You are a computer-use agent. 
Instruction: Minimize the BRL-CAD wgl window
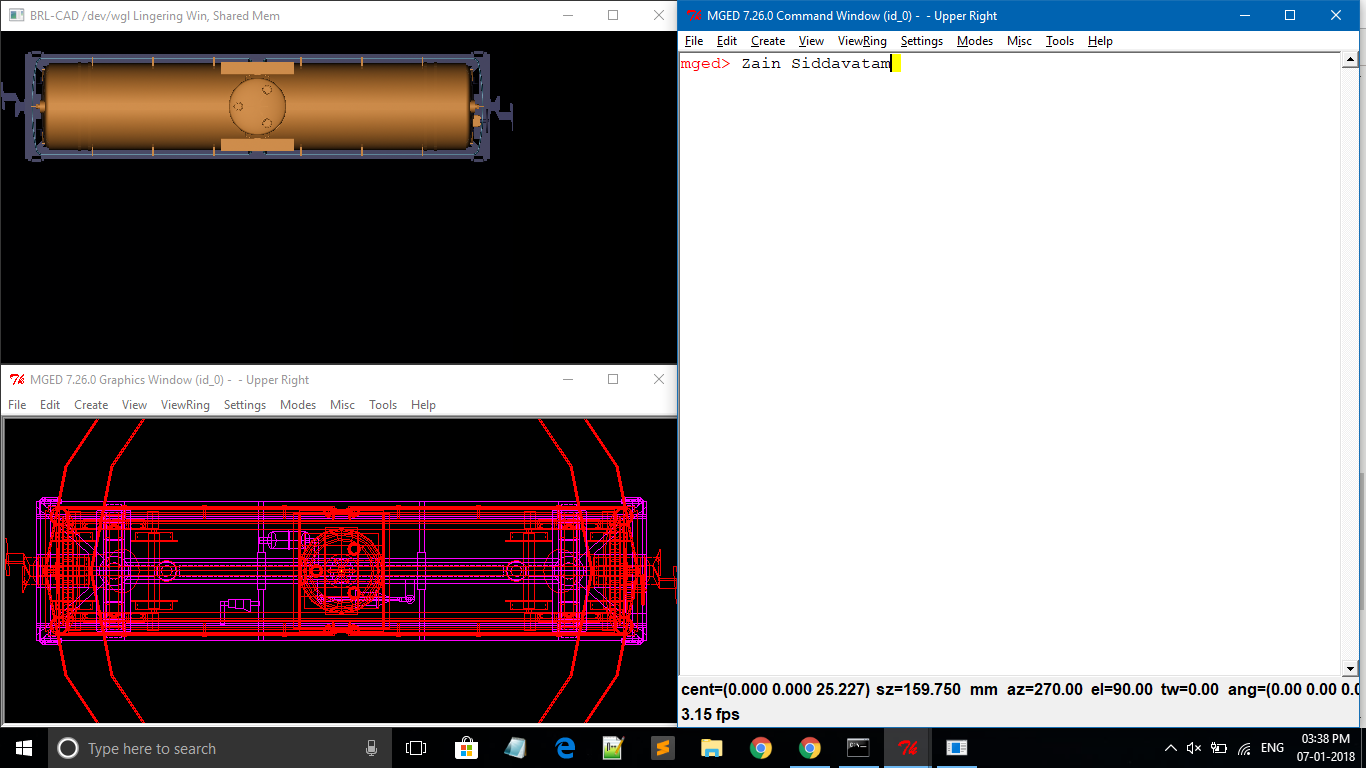pos(567,16)
